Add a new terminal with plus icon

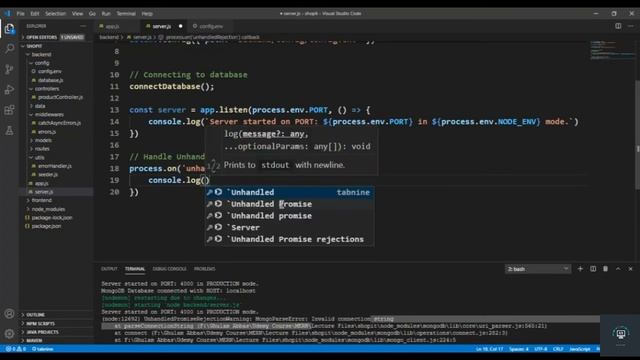pyautogui.click(x=580, y=269)
